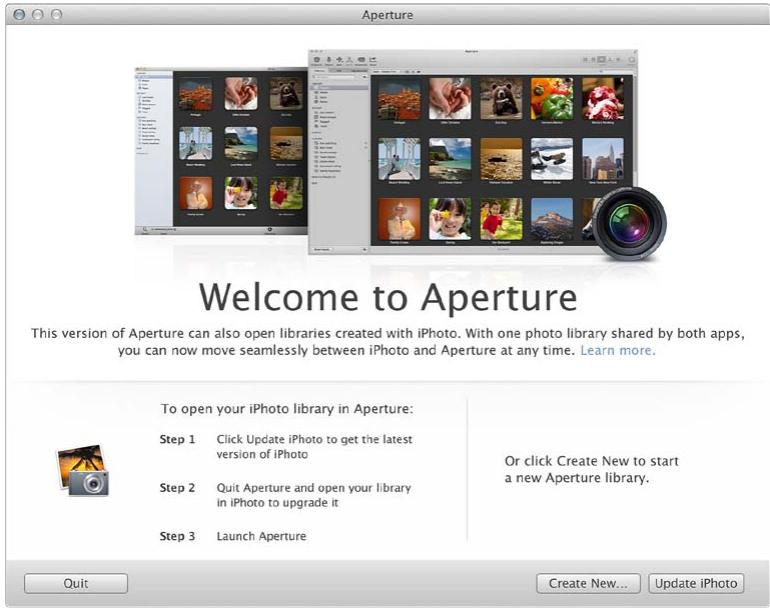This screenshot has height=609, width=770.
Task: Click the text To open your iPhoto library in Aperture
Action: 287,409
